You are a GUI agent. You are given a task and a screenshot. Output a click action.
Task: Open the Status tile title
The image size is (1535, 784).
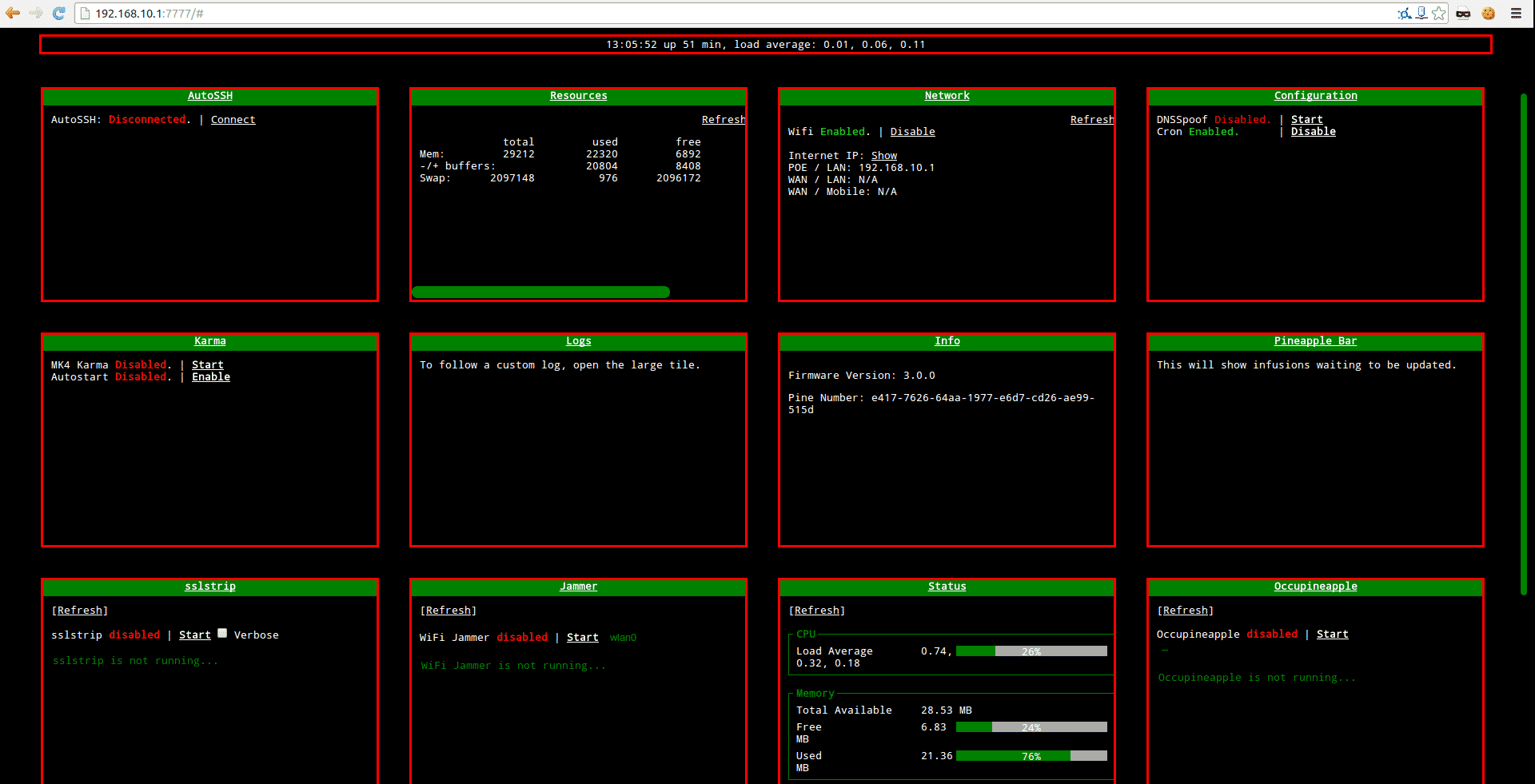click(947, 587)
